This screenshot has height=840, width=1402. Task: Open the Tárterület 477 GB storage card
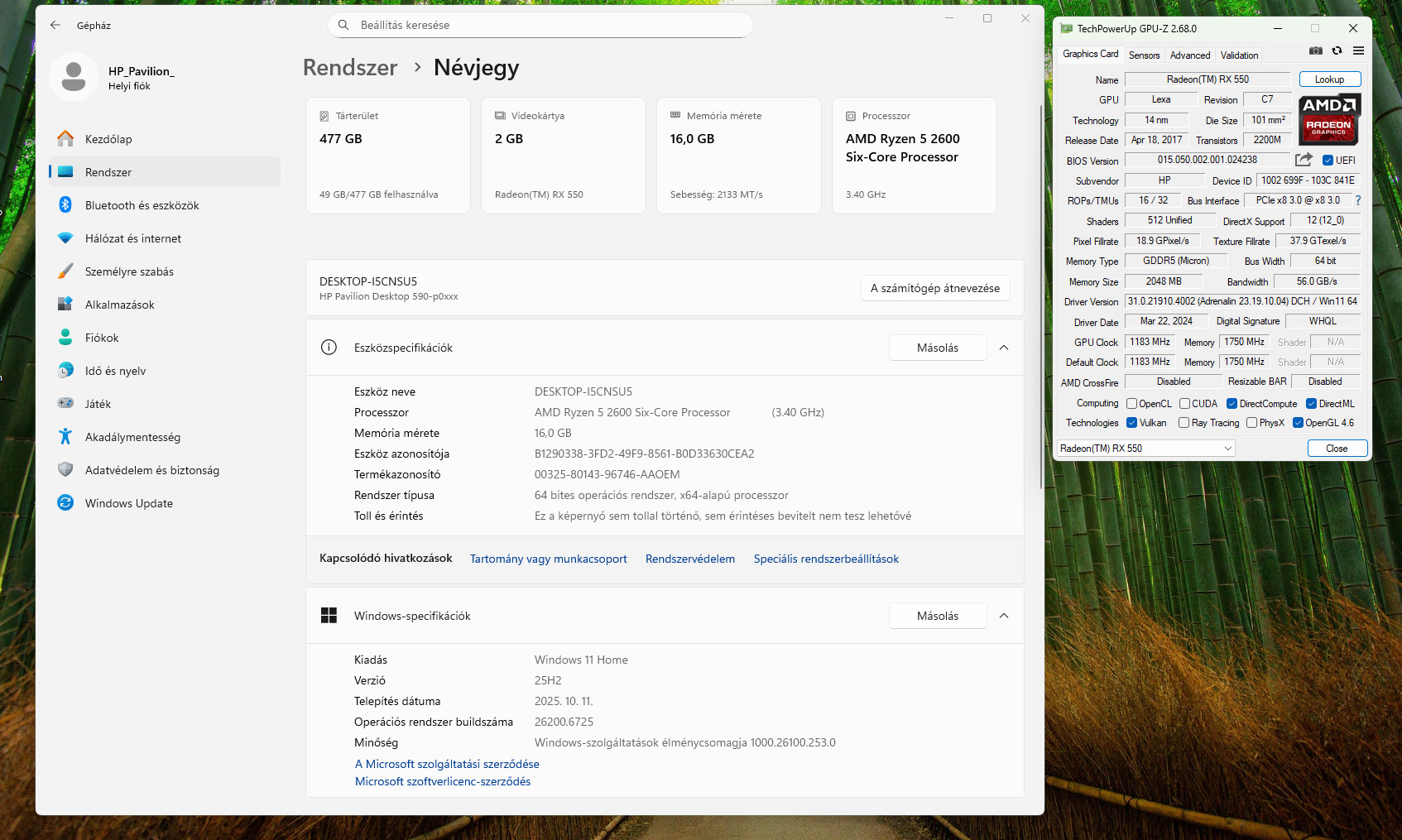[x=388, y=156]
